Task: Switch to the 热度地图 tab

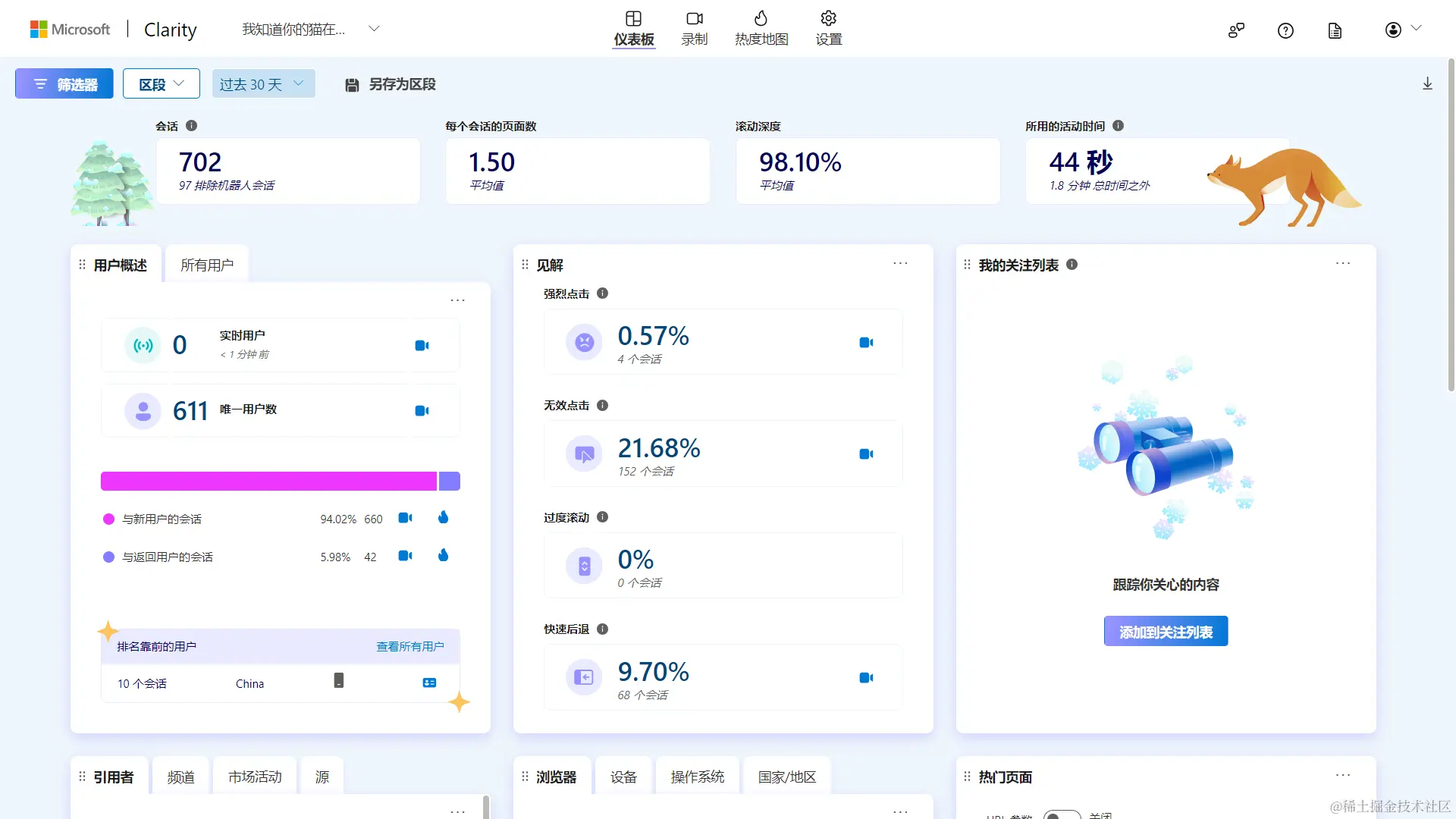Action: tap(761, 29)
